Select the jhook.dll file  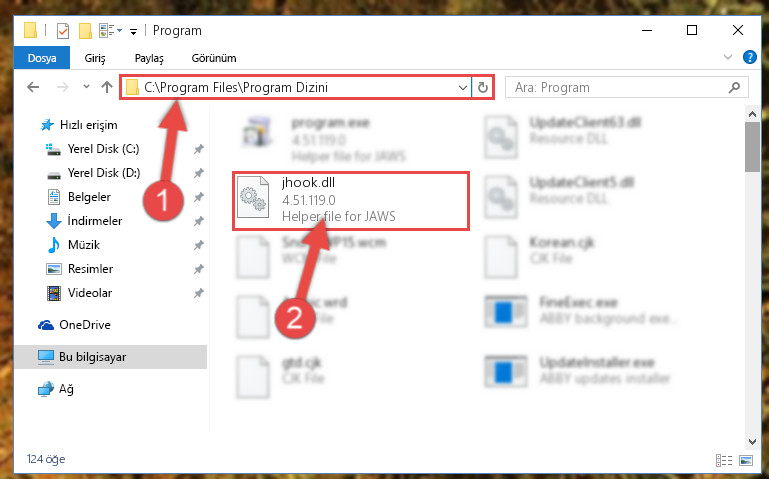point(351,201)
